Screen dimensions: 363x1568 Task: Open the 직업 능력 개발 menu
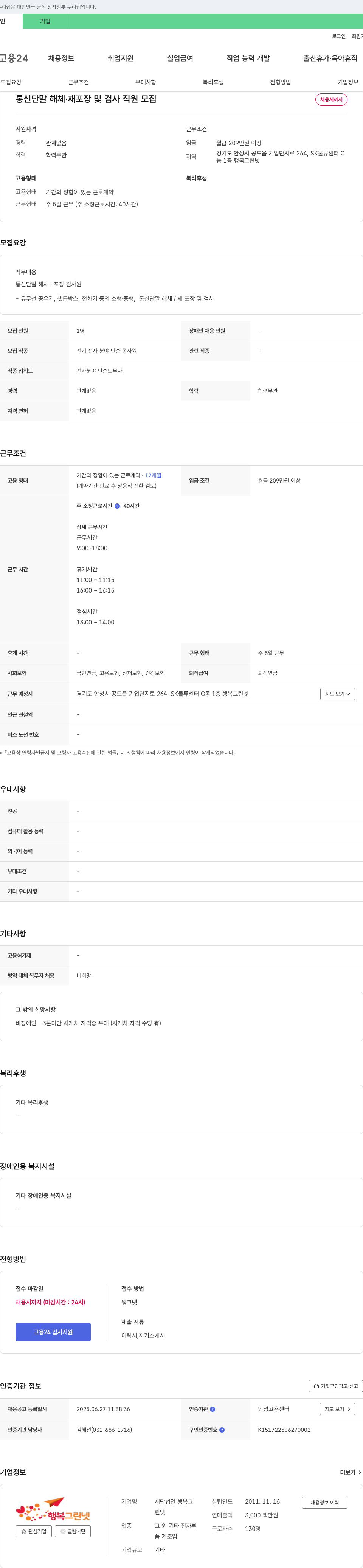tap(248, 59)
